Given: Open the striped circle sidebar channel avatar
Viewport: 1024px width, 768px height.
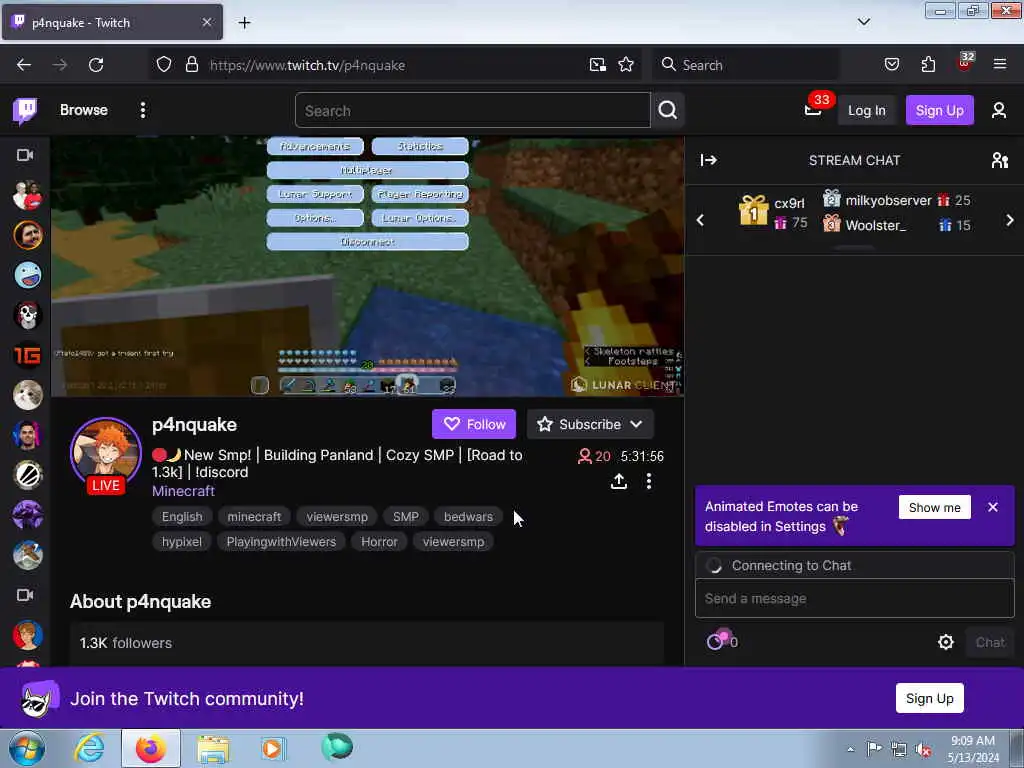Looking at the screenshot, I should tap(27, 475).
